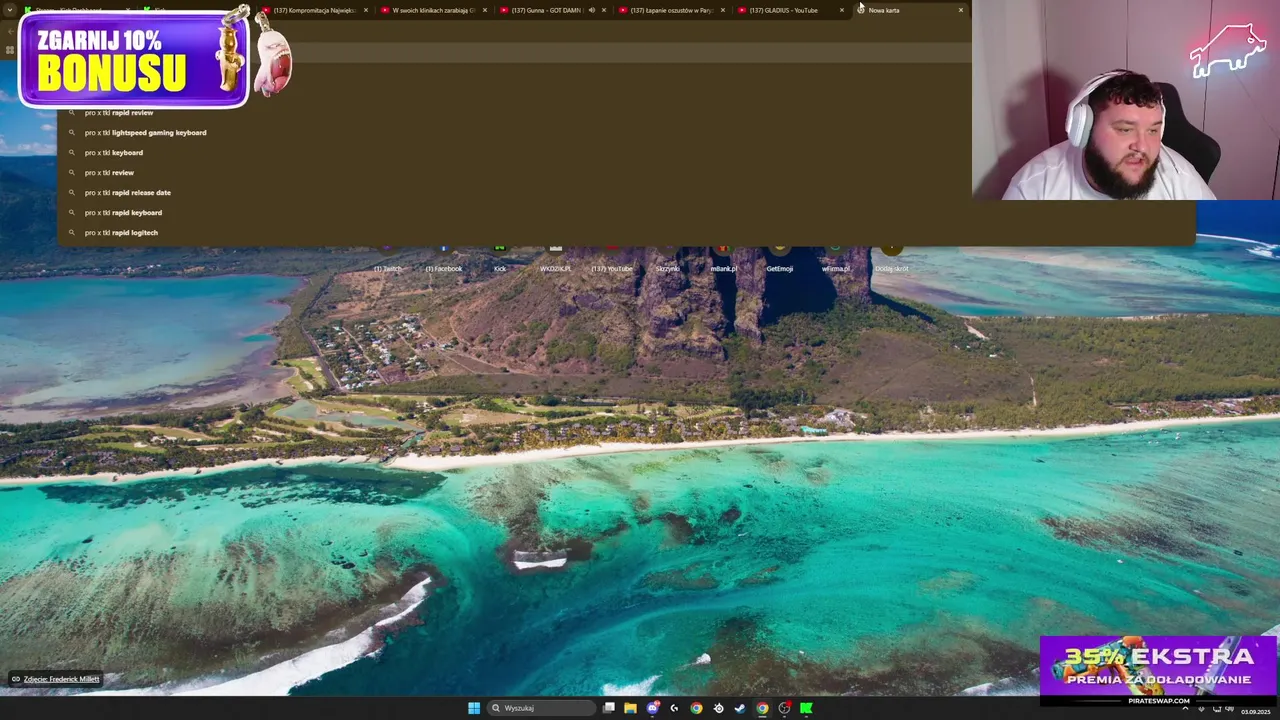Image resolution: width=1280 pixels, height=720 pixels.
Task: Pick 'pro x tkl rapid keyboard' suggestion
Action: (626, 213)
